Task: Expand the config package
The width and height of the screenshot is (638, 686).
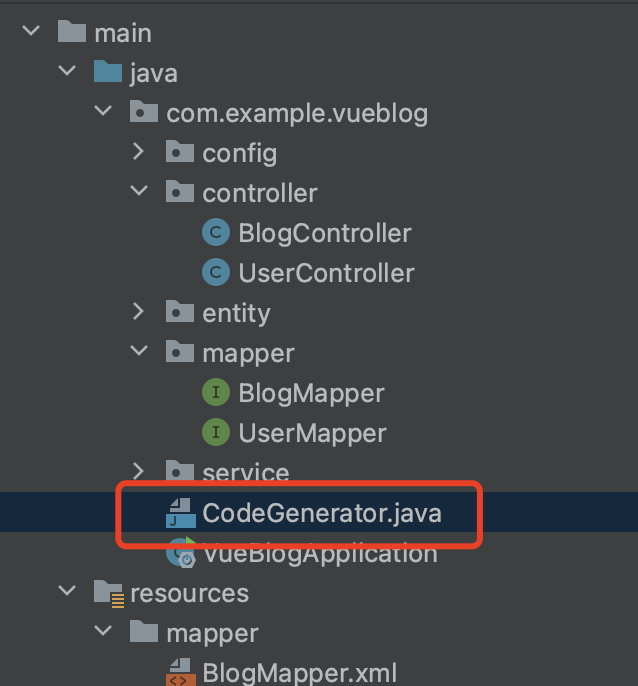Action: 139,152
